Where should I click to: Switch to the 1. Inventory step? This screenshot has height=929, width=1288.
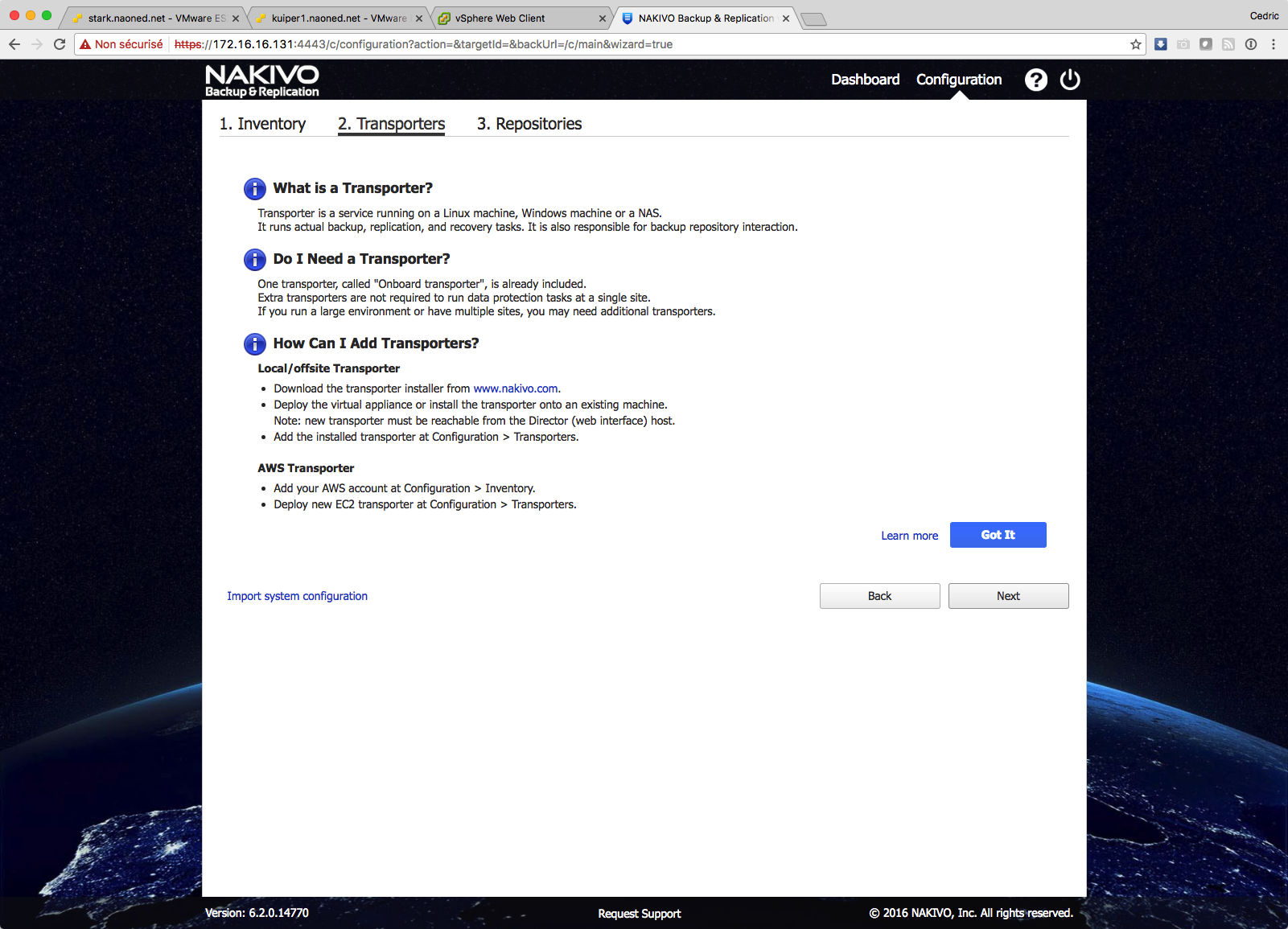point(262,124)
